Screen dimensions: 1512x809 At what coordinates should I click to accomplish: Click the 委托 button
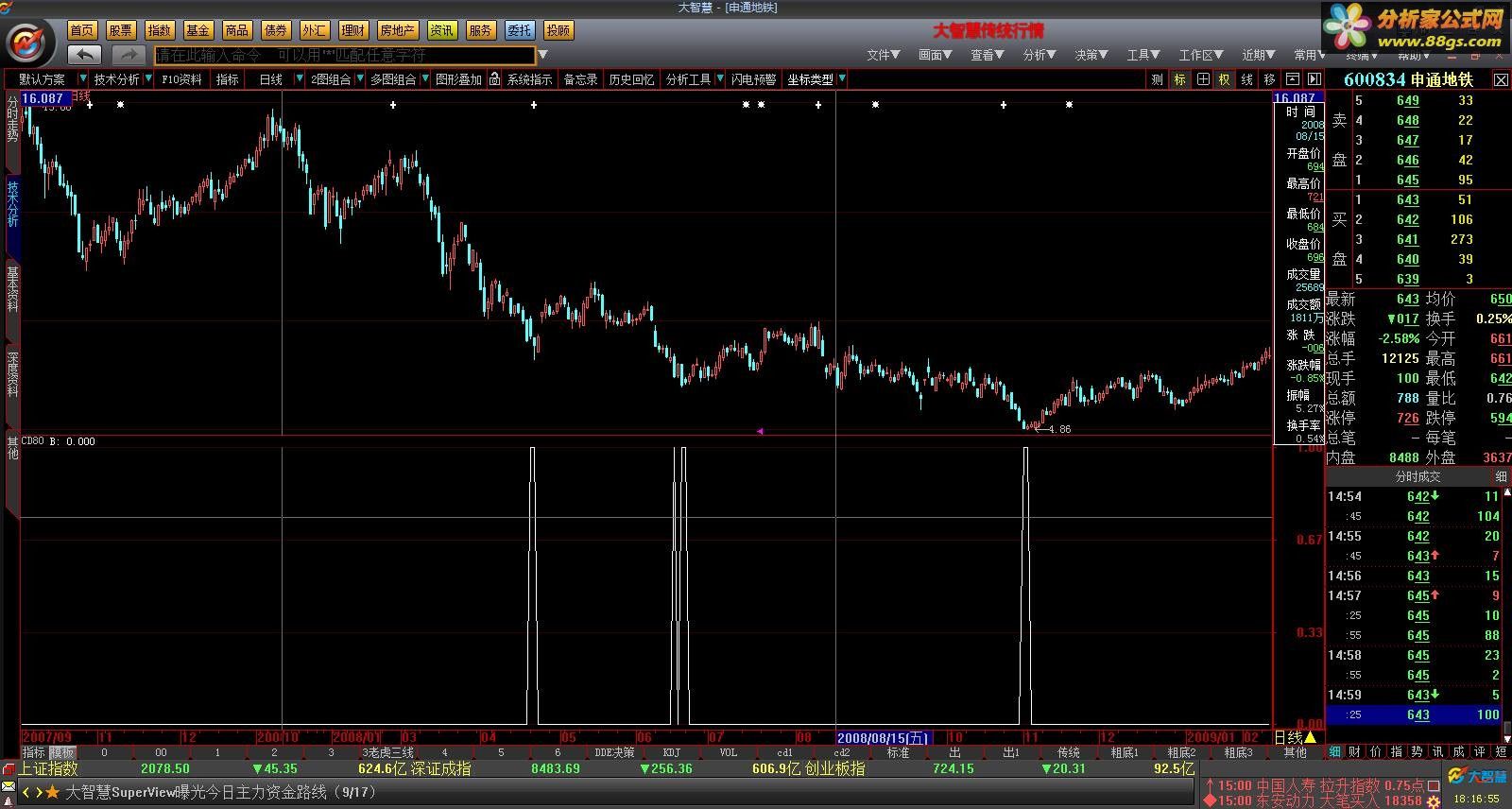[519, 30]
